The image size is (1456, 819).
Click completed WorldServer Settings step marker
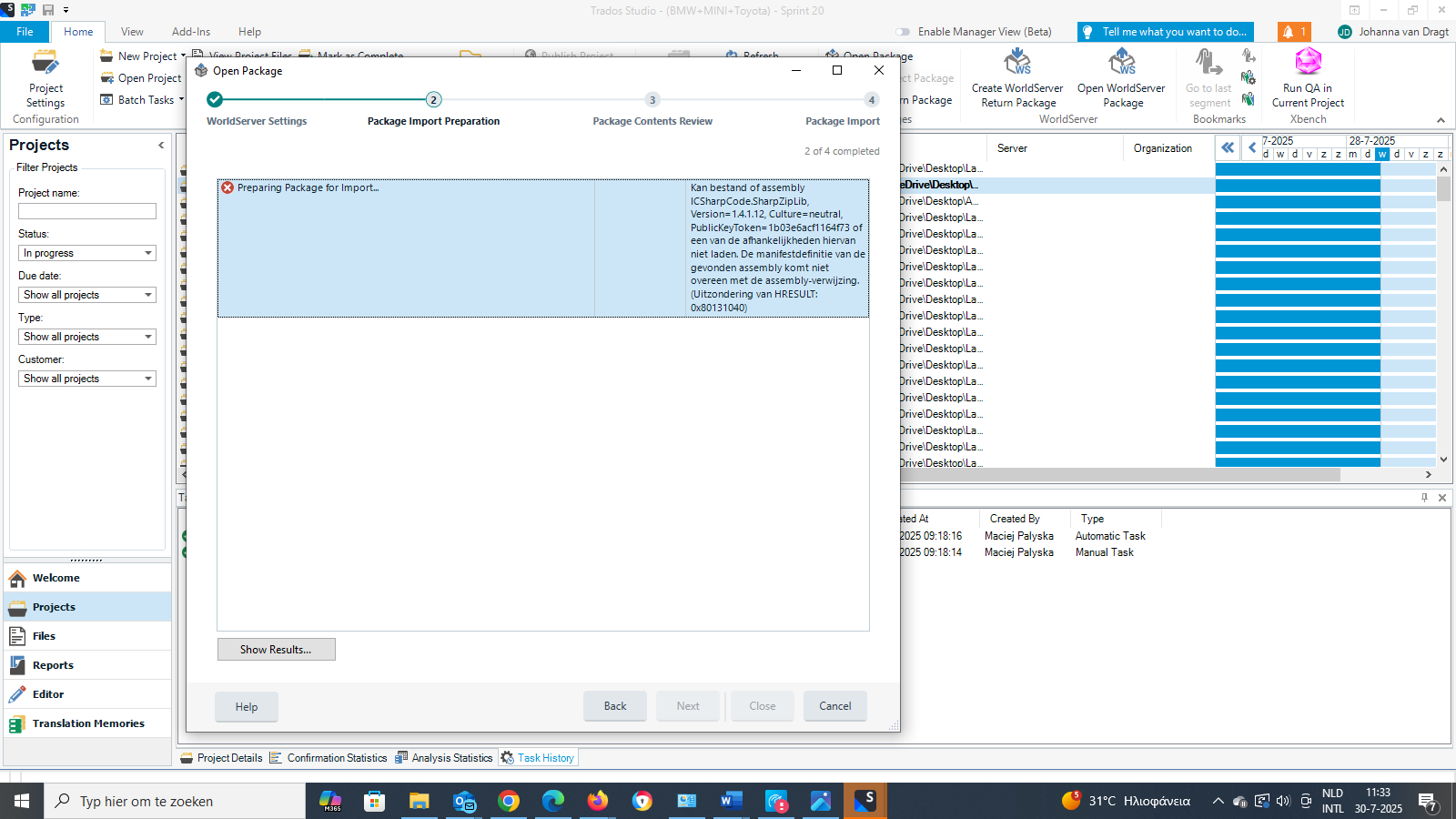pyautogui.click(x=215, y=99)
